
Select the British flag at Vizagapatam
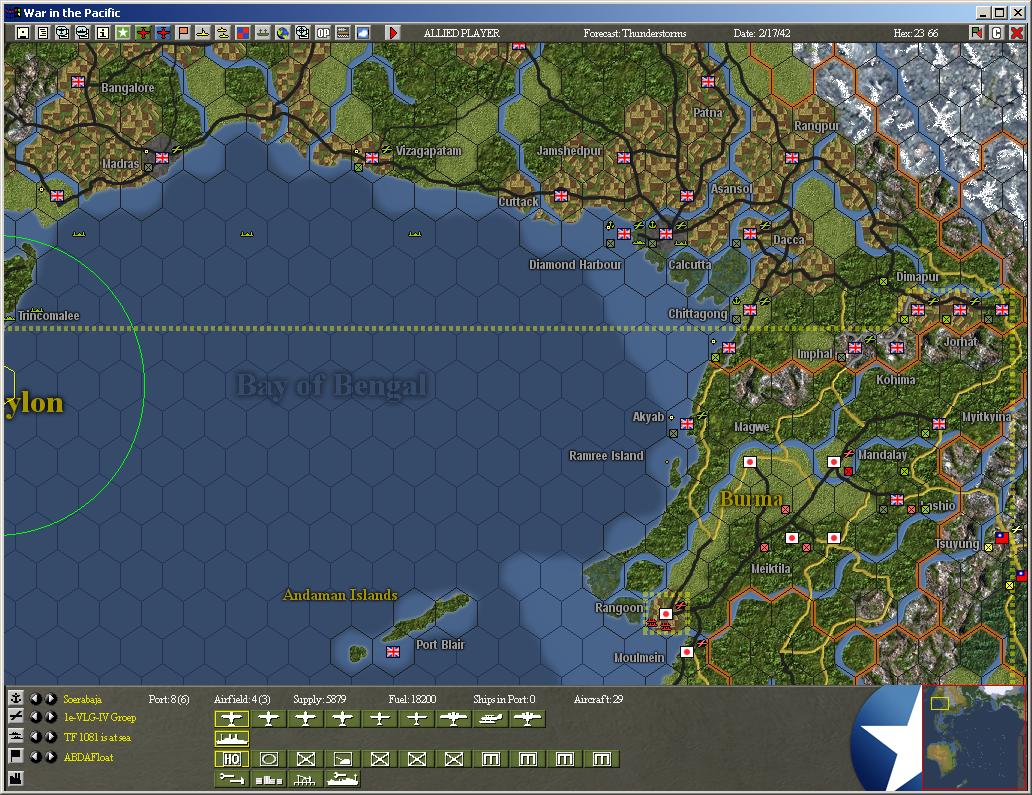pos(372,158)
